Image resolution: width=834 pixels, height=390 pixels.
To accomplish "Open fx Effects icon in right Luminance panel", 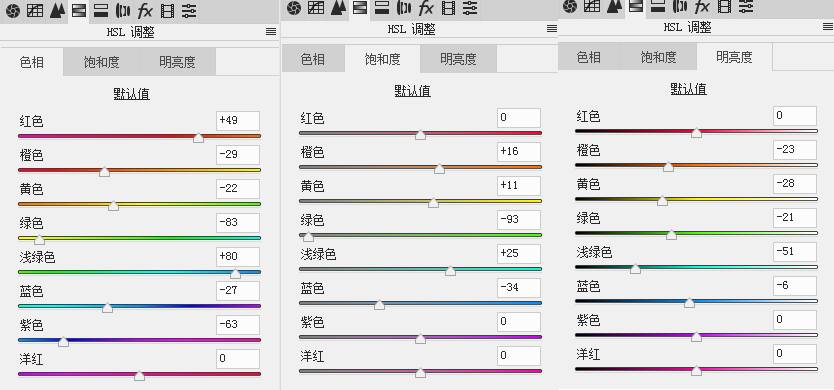I will tap(702, 6).
